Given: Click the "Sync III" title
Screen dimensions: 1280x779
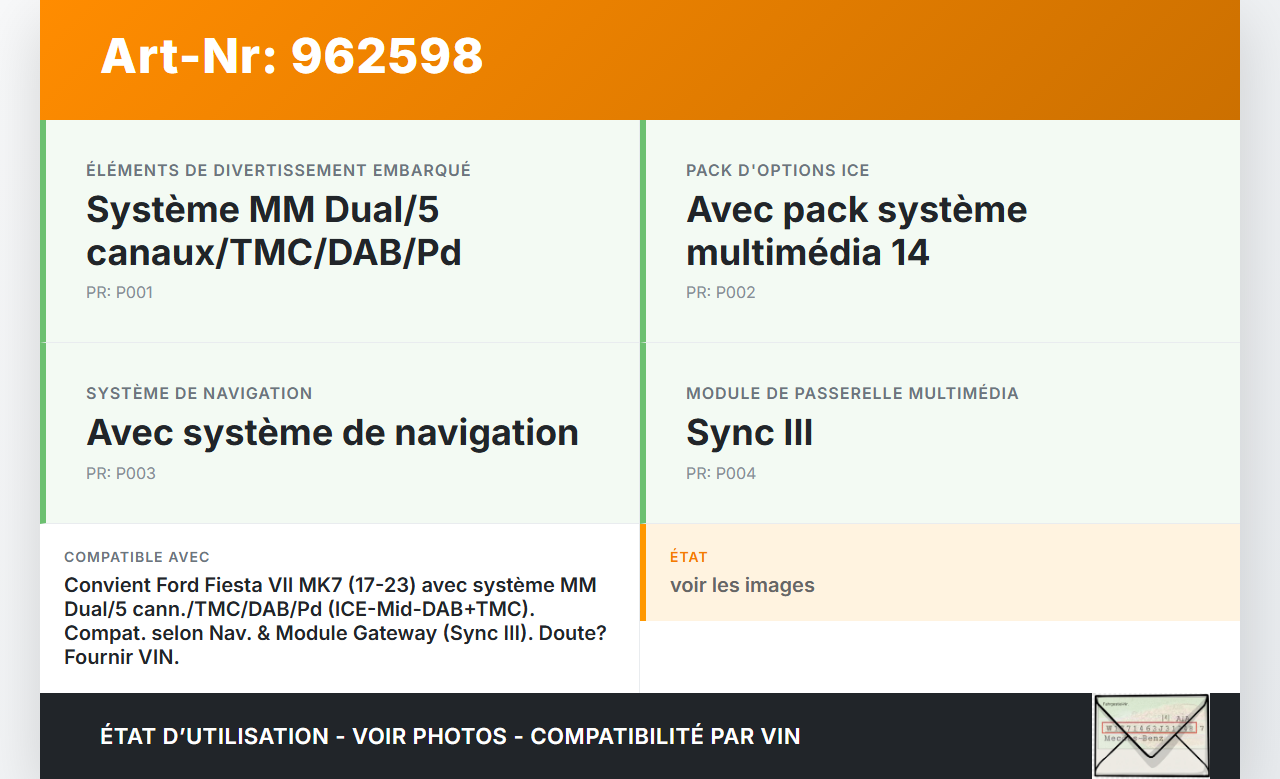Looking at the screenshot, I should (749, 432).
